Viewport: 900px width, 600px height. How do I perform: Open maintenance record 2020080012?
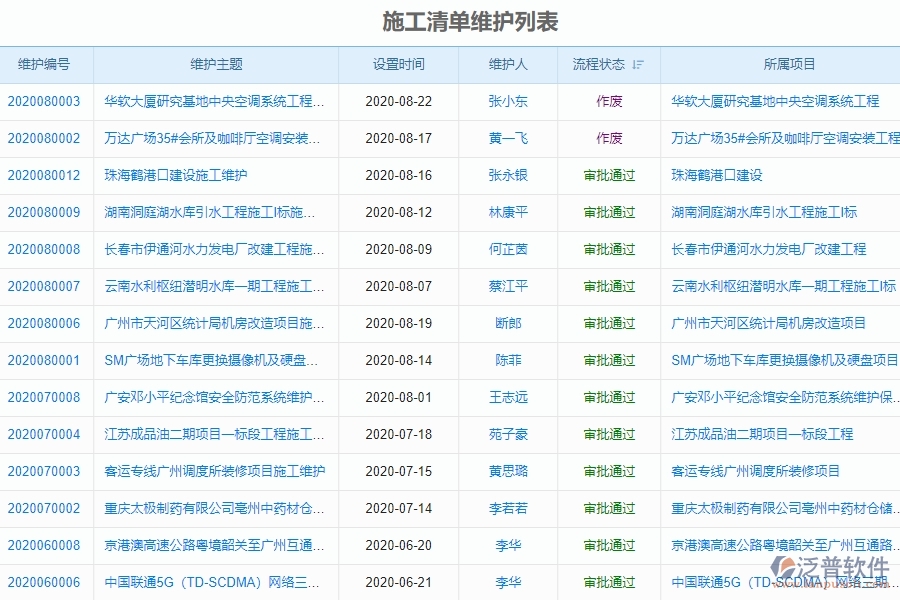[x=45, y=176]
